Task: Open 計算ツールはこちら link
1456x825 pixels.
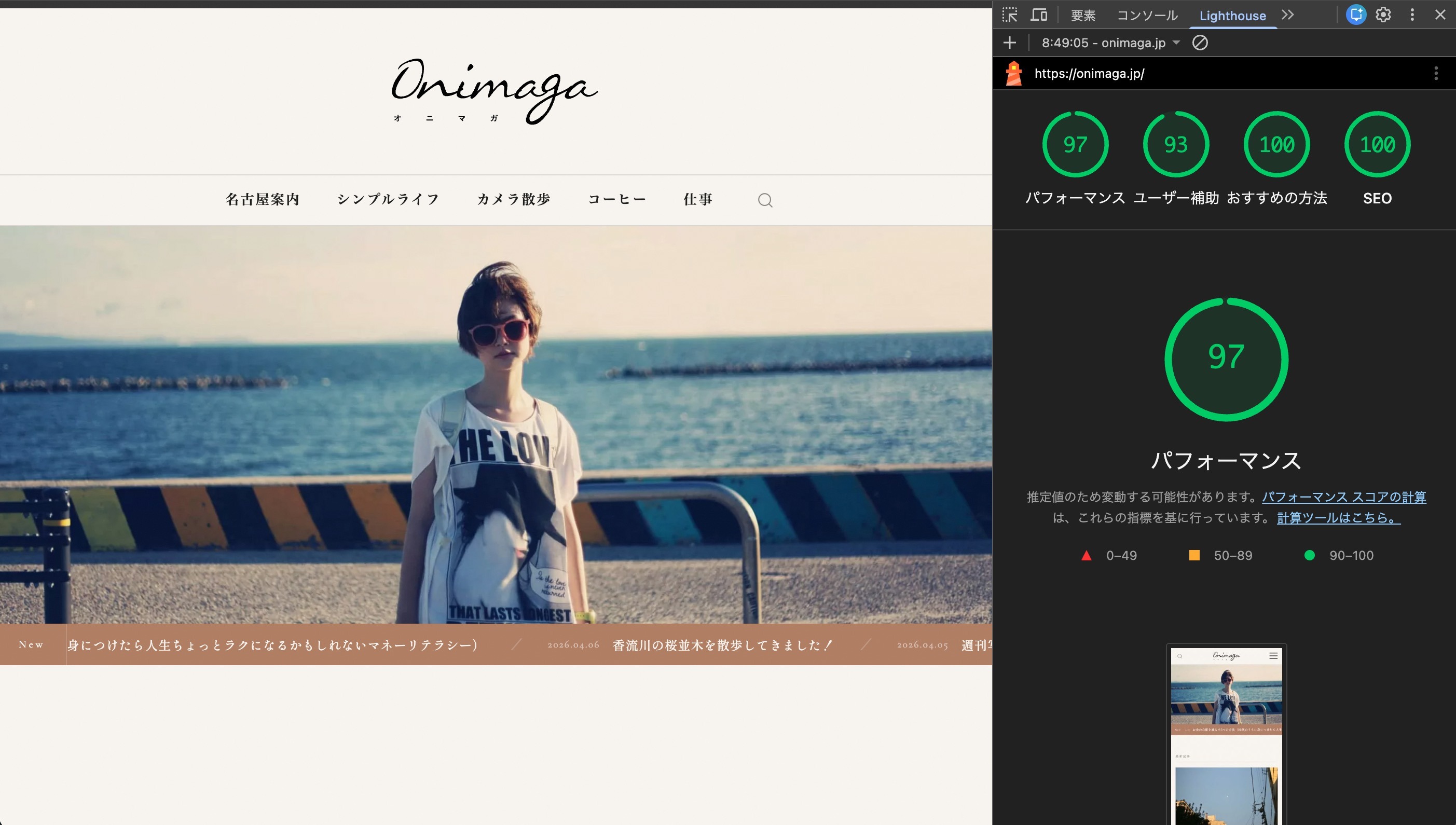Action: click(x=1338, y=517)
